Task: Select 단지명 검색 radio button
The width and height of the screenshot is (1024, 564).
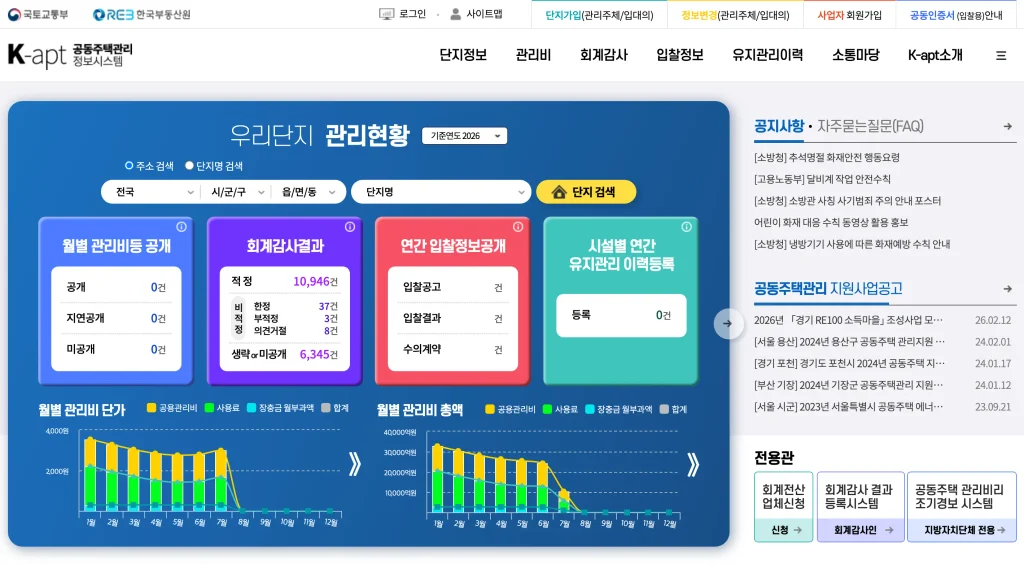Action: point(189,166)
